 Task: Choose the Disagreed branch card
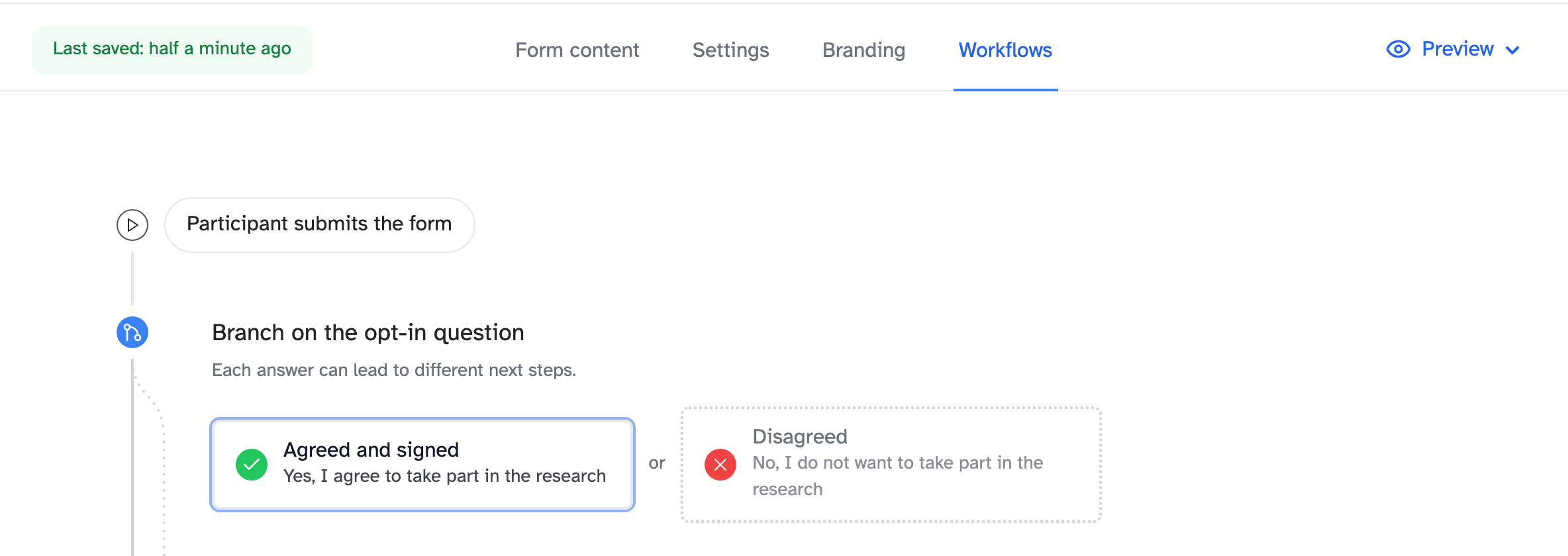point(891,465)
